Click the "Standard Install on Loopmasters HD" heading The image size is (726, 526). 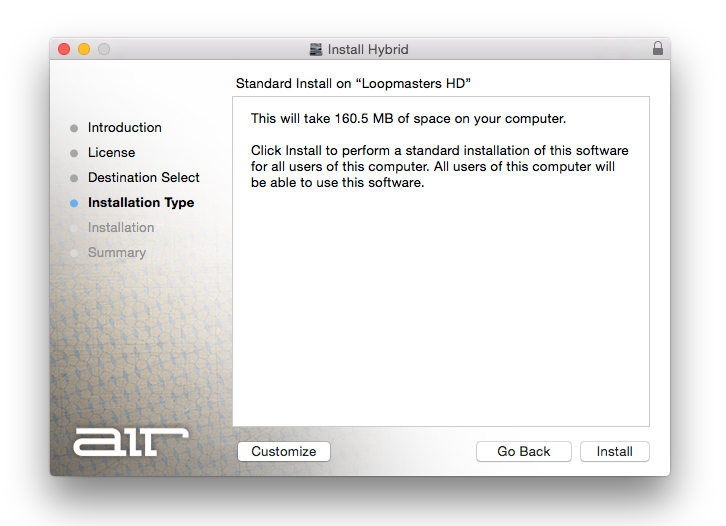point(353,83)
